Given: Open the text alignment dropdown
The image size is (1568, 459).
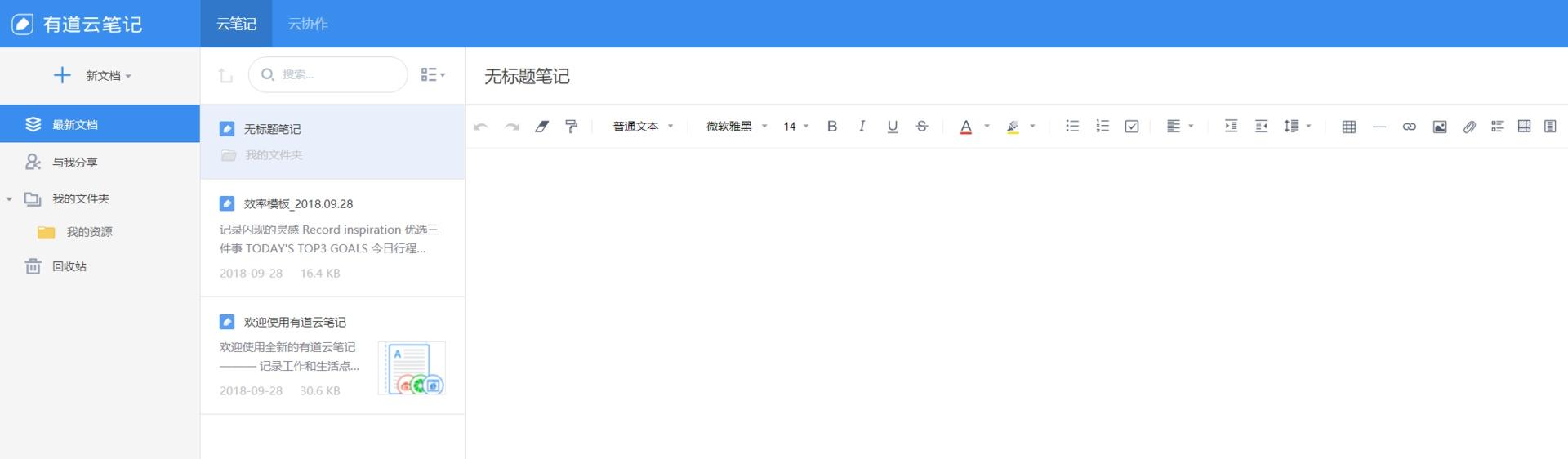Looking at the screenshot, I should tap(1180, 127).
